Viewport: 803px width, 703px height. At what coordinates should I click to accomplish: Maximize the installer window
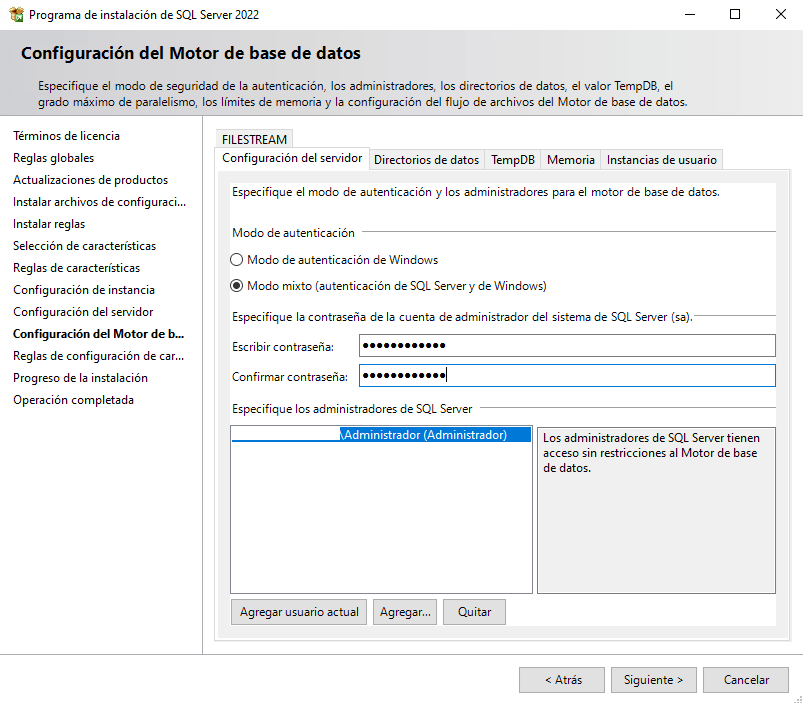tap(735, 15)
